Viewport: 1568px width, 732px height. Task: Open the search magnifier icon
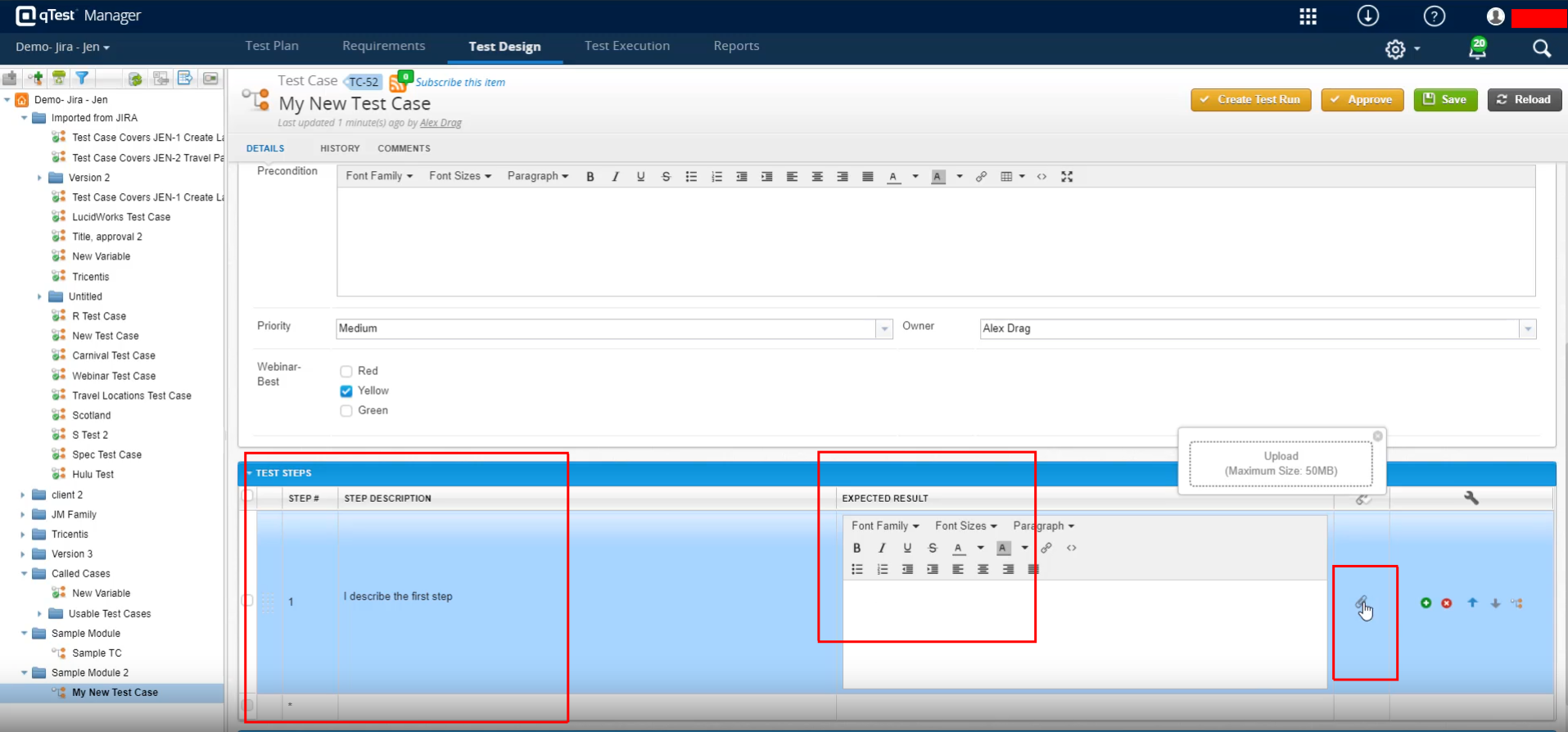[1541, 49]
